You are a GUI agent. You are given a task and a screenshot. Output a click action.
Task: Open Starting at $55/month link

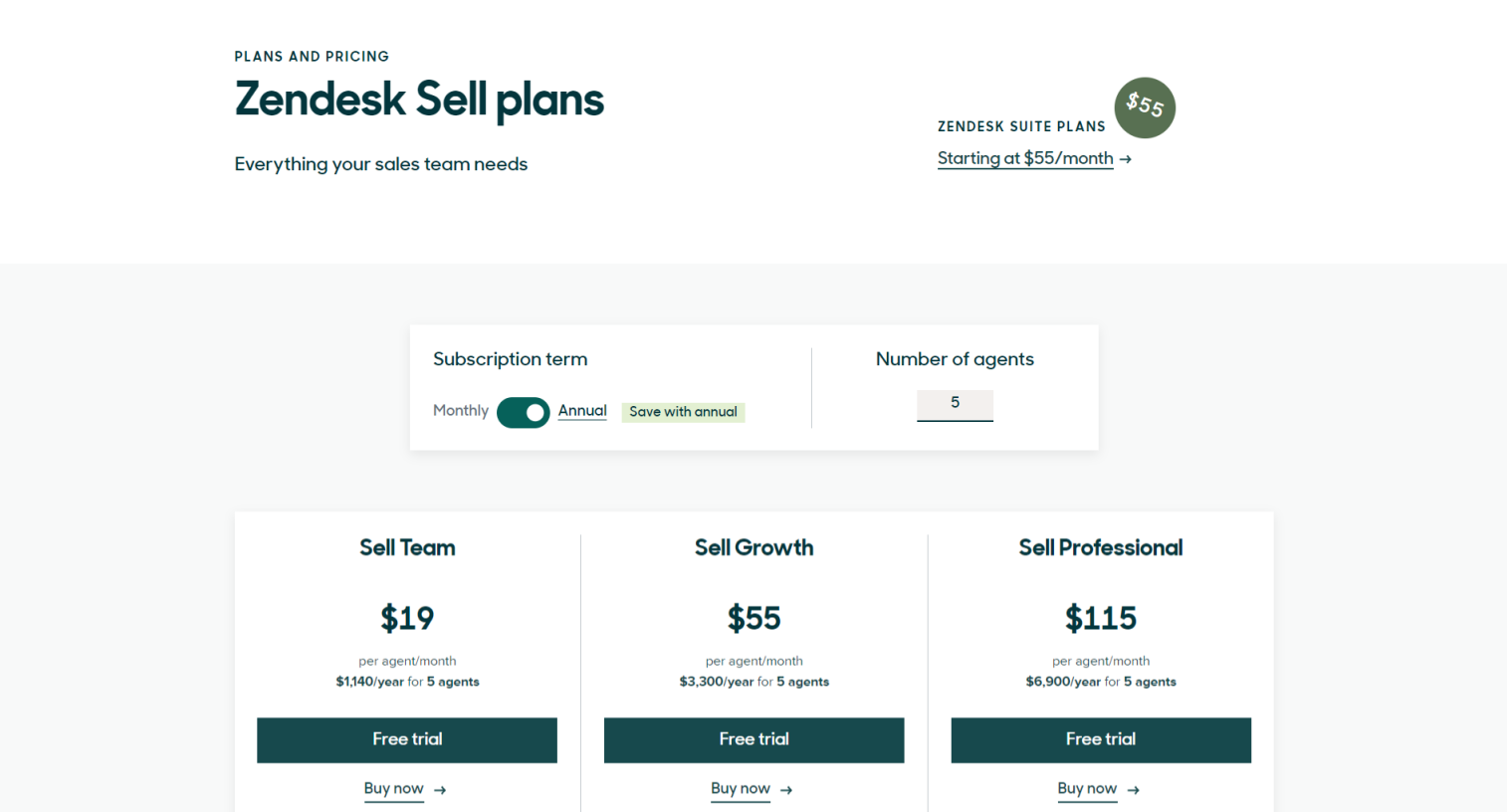click(x=1025, y=158)
